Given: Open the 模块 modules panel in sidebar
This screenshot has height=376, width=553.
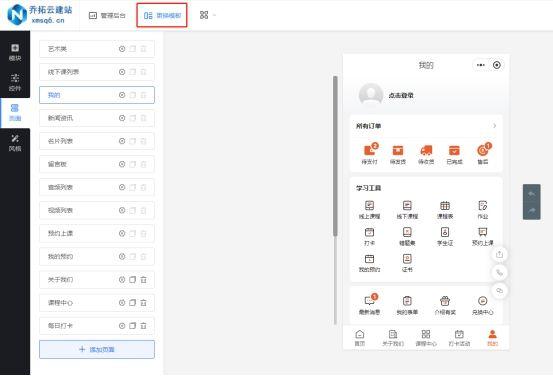Looking at the screenshot, I should [x=15, y=52].
